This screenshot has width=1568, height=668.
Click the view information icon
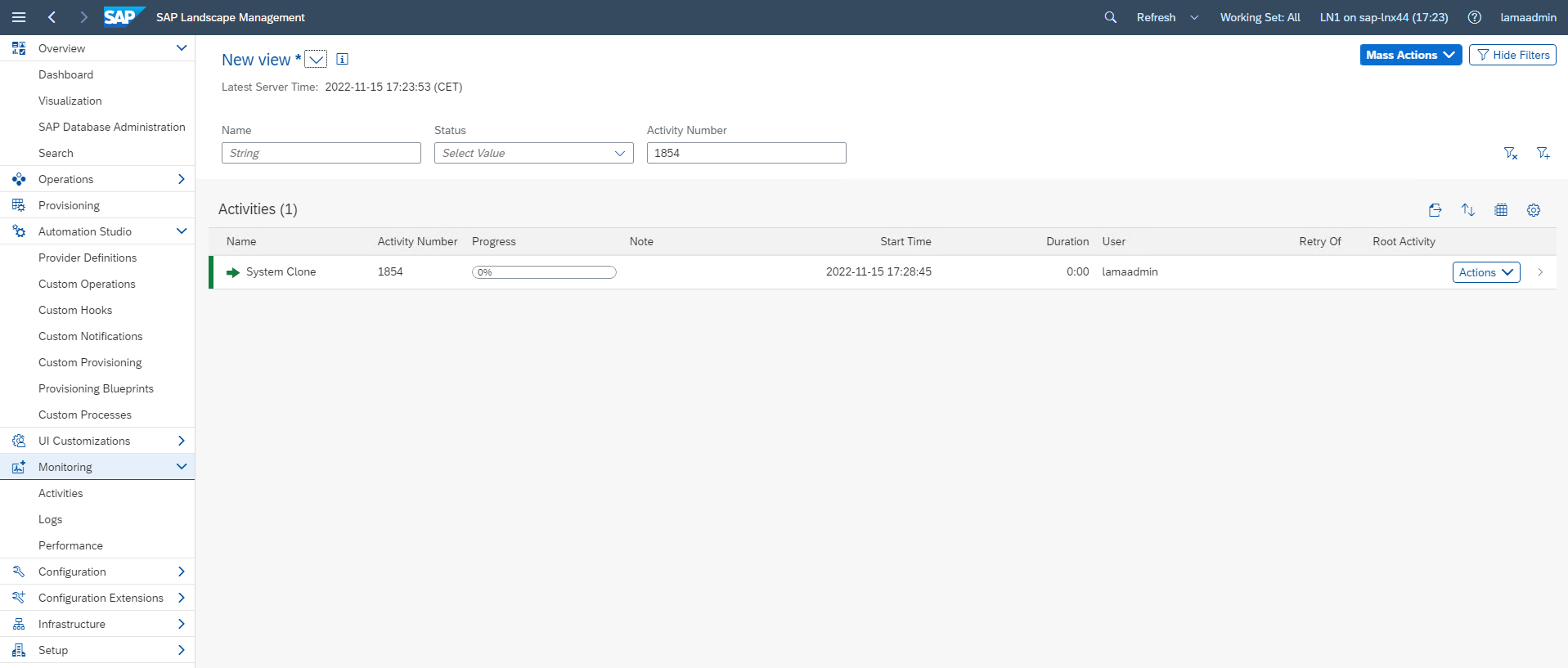[x=343, y=59]
